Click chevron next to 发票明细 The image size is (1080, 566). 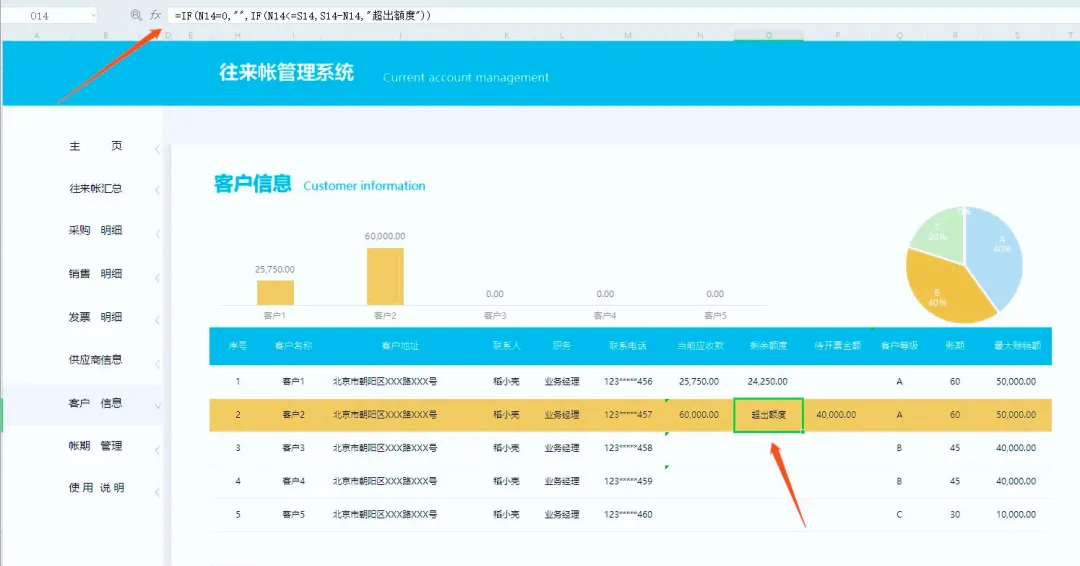pyautogui.click(x=158, y=320)
